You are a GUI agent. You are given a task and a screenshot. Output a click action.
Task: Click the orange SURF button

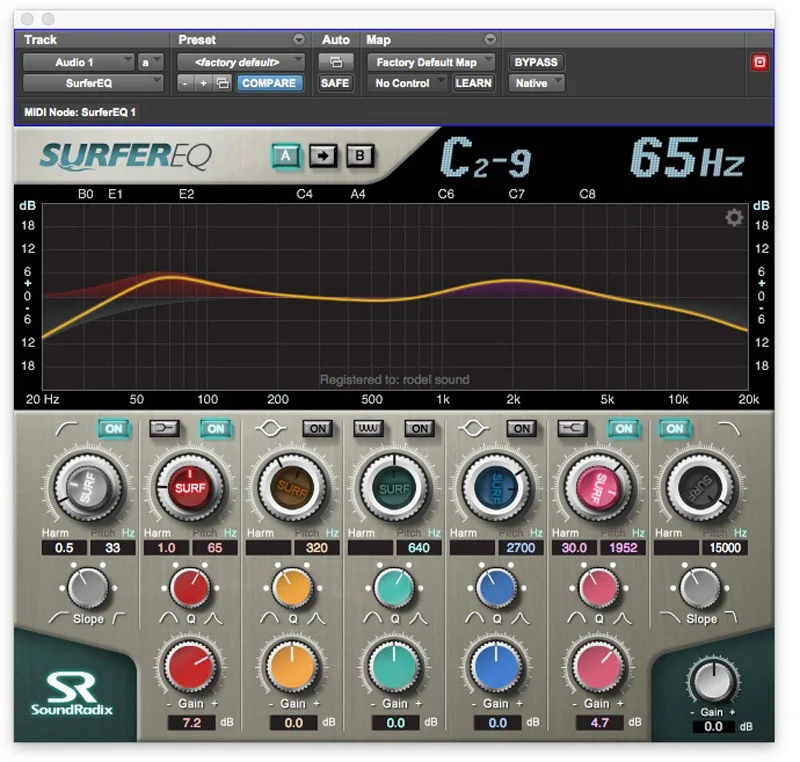(x=292, y=488)
